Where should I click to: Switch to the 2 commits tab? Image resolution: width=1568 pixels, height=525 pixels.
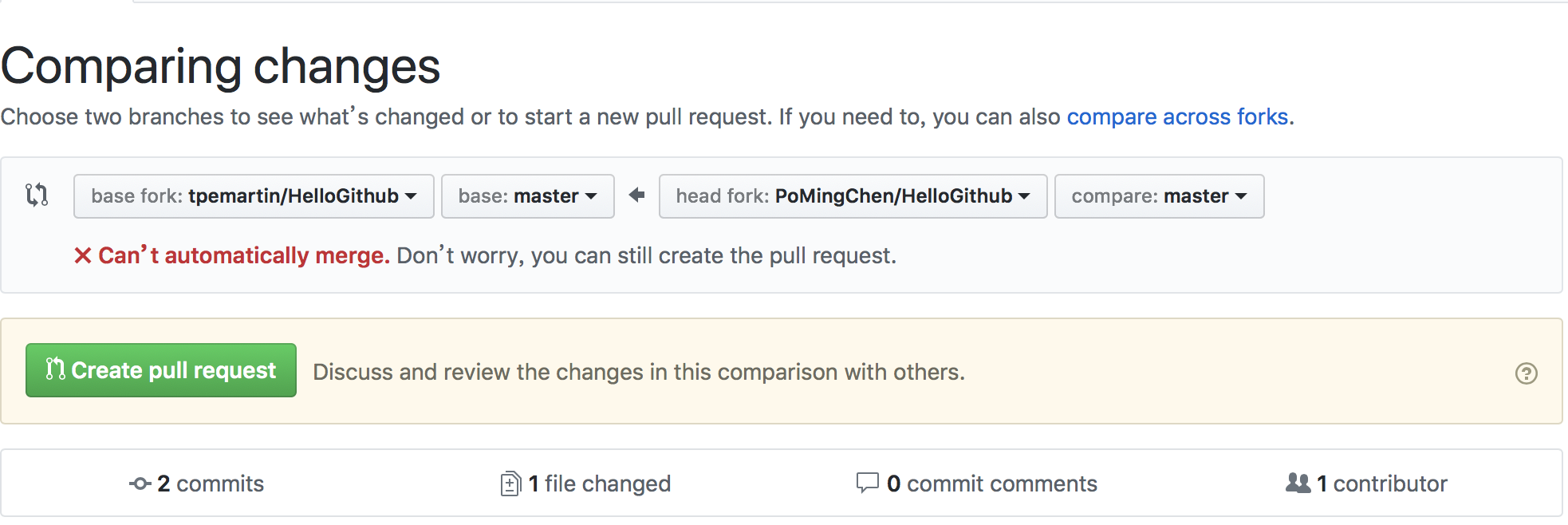(211, 484)
